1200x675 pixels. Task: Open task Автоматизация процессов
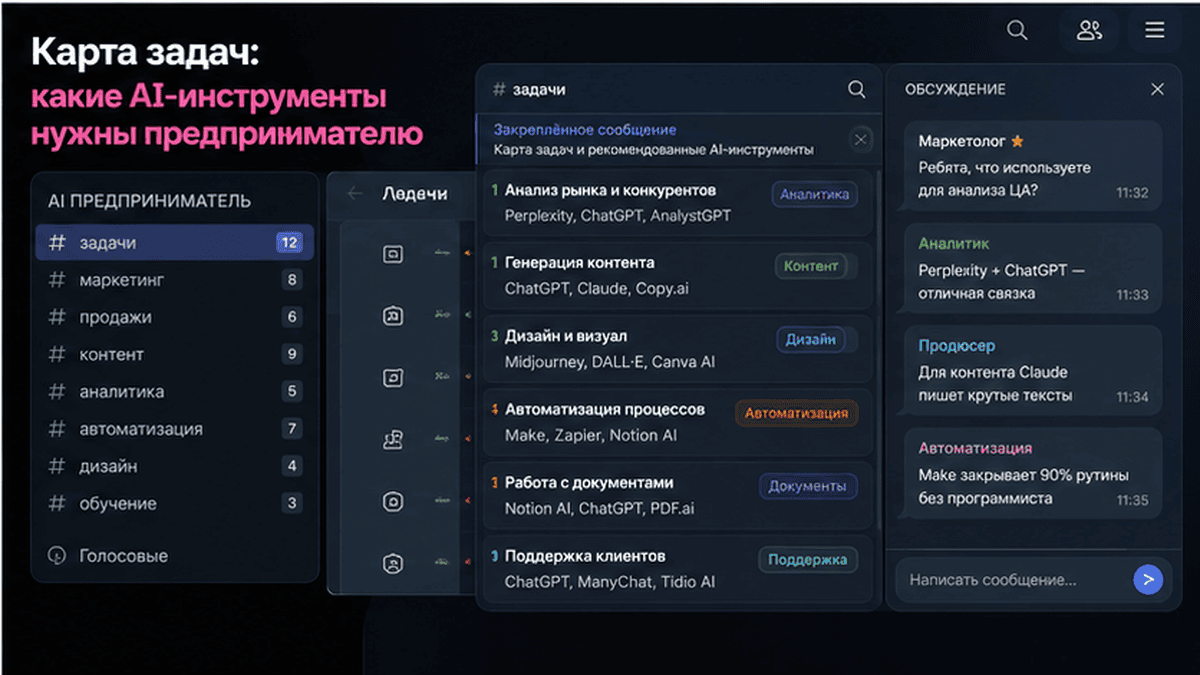tap(678, 422)
